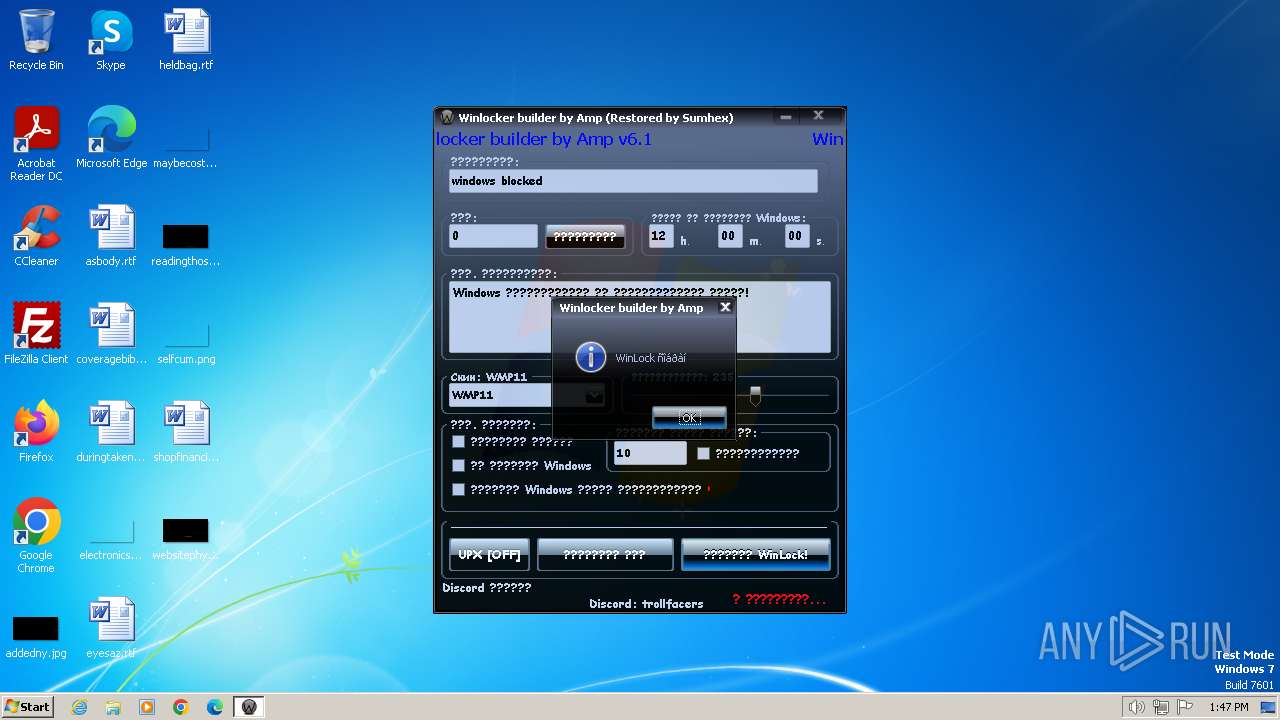Open the Windows Start menu
1280x720 pixels.
pos(28,707)
